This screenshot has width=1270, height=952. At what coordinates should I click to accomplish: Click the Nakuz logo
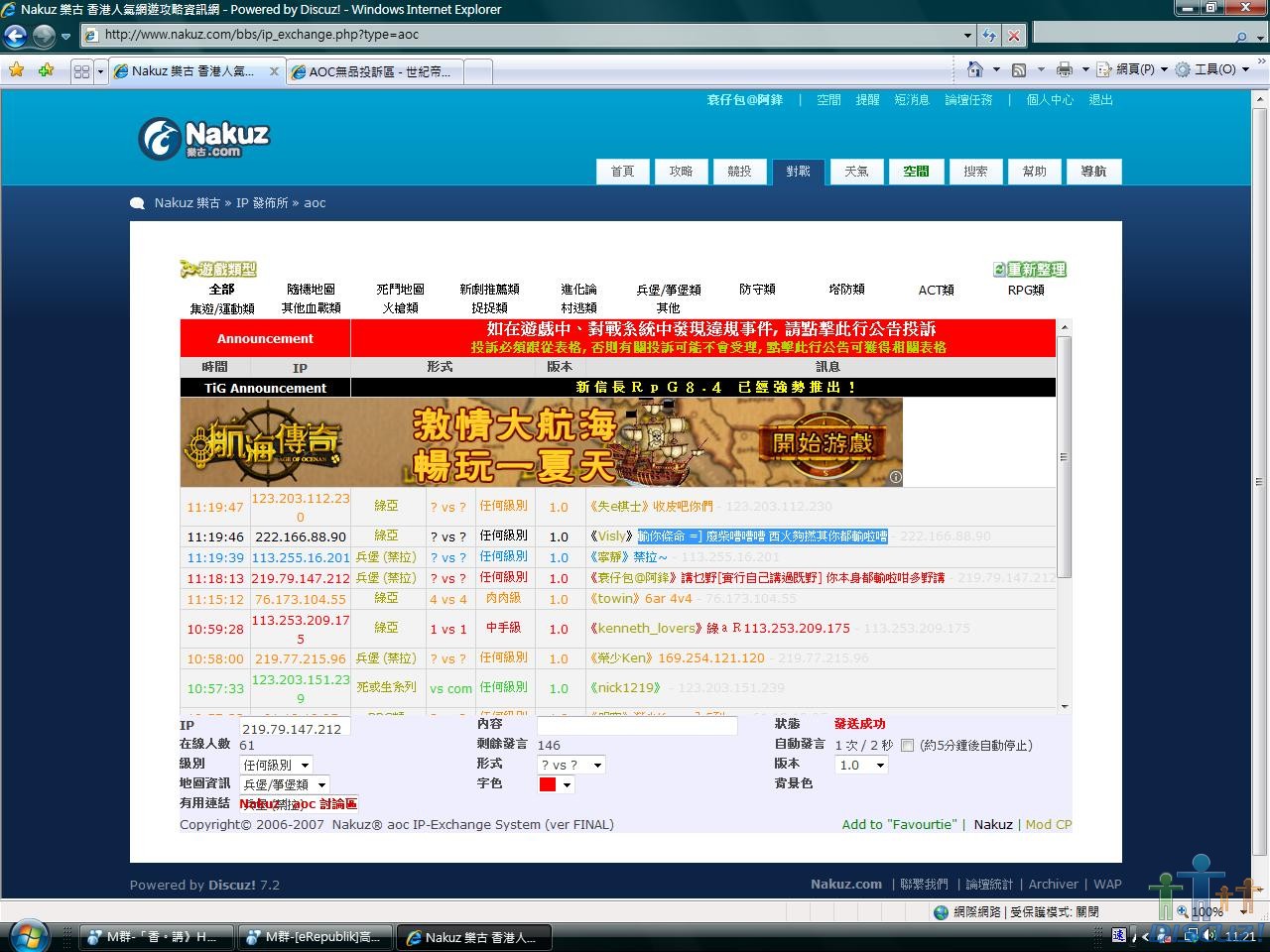pyautogui.click(x=204, y=138)
